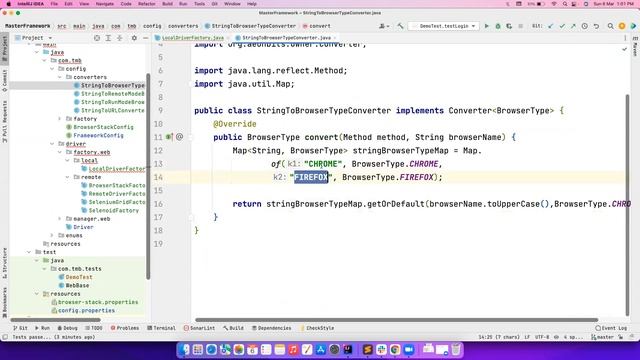This screenshot has height=360, width=640.
Task: Toggle the Structure tool window stripe button
Action: point(4,263)
